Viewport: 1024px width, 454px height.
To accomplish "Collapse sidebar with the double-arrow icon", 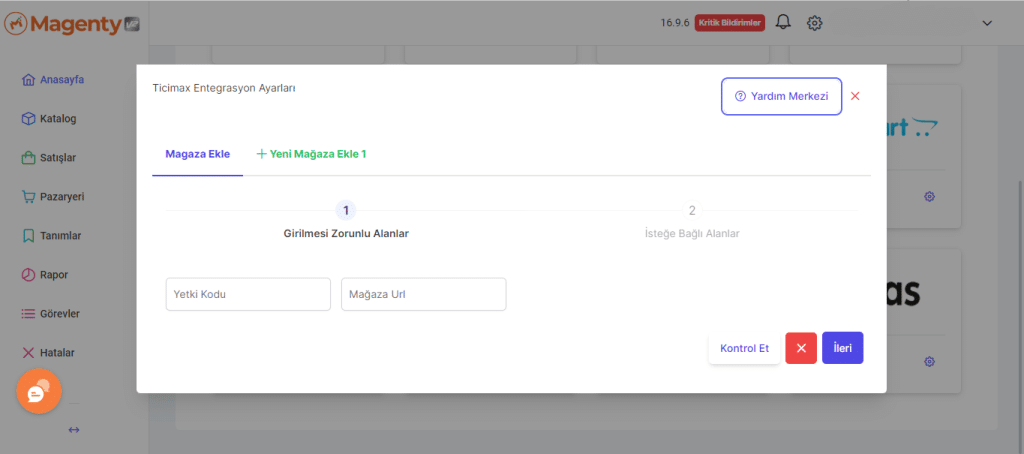I will [x=74, y=430].
